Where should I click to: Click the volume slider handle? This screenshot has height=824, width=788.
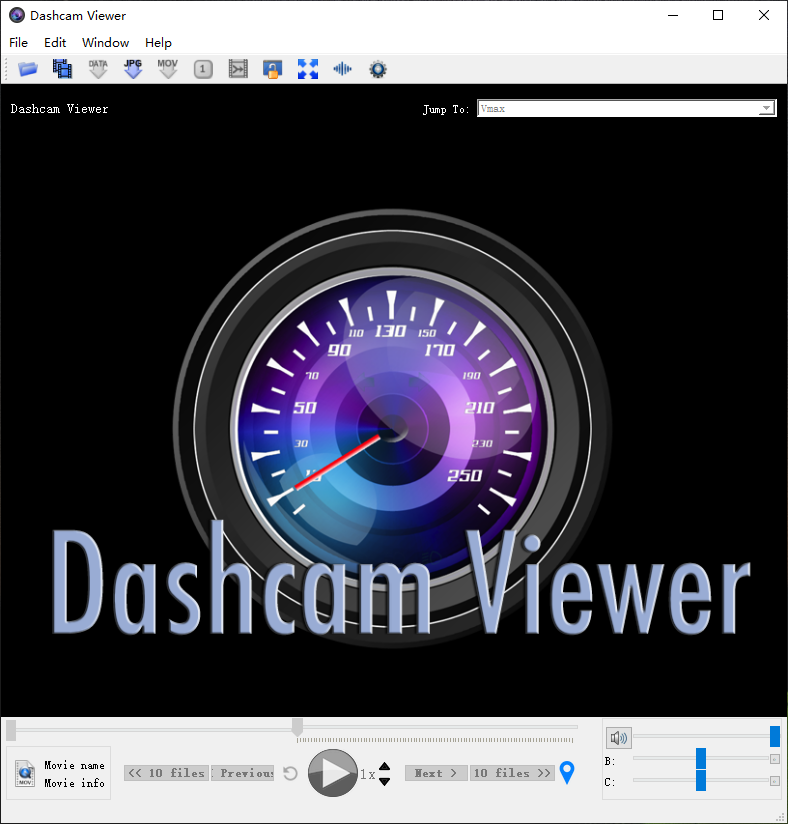click(775, 736)
